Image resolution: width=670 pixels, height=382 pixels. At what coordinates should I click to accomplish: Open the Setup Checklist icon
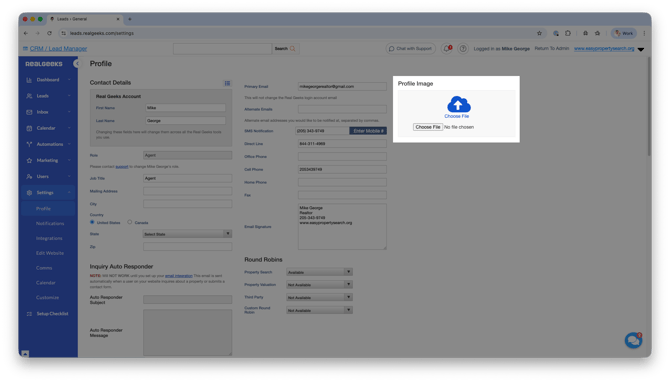29,314
